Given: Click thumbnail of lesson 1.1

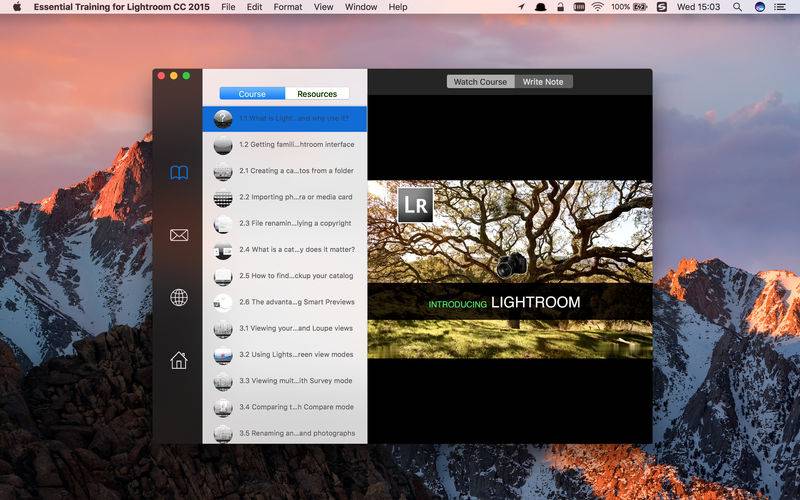Looking at the screenshot, I should tap(223, 119).
